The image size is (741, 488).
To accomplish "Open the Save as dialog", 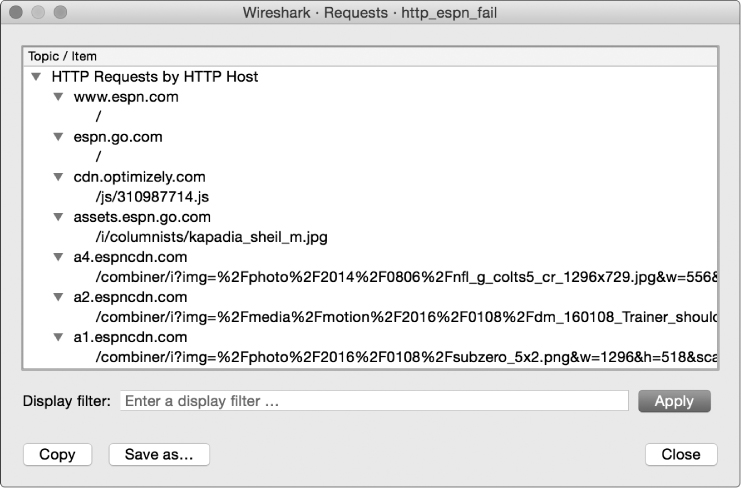I will (x=159, y=454).
